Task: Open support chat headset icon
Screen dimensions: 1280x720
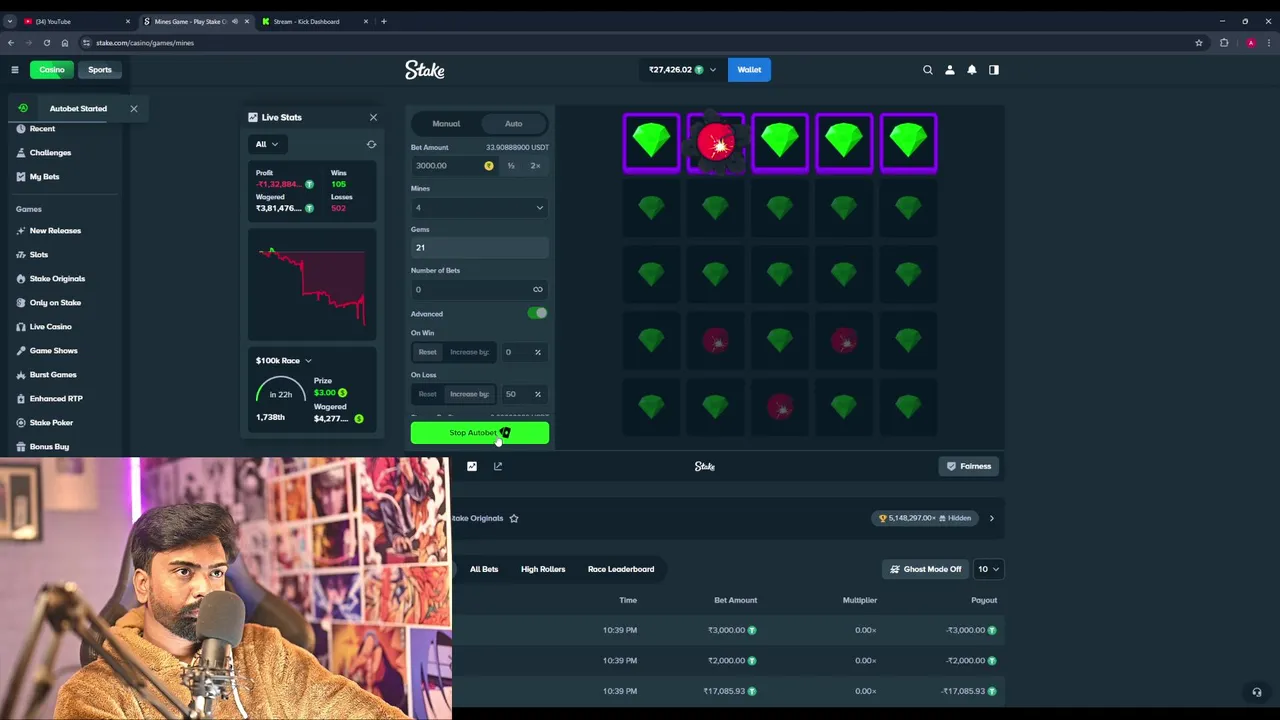Action: pyautogui.click(x=1257, y=692)
